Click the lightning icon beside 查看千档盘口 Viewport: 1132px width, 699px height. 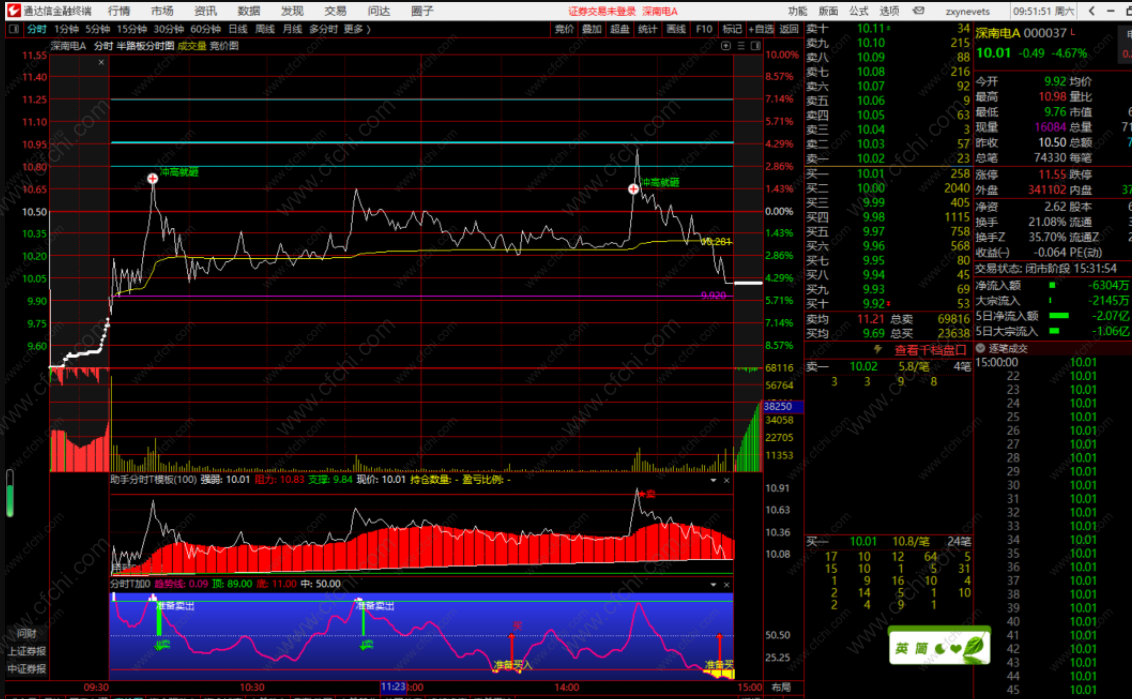point(878,350)
